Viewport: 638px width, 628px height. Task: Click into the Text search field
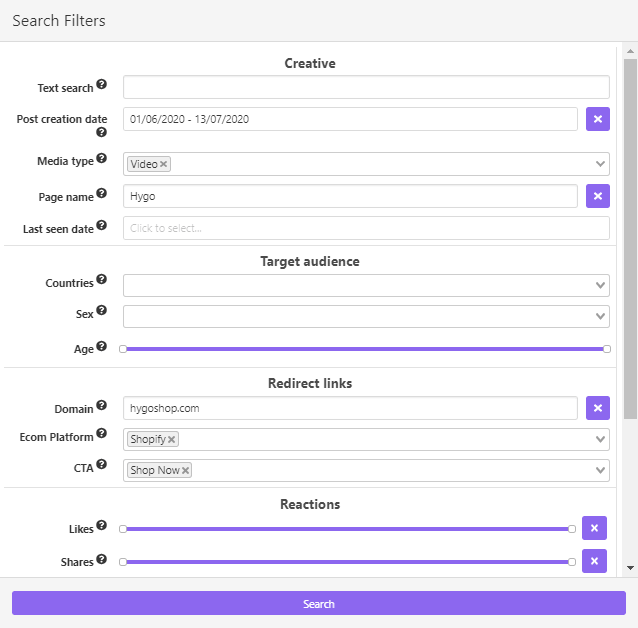pyautogui.click(x=366, y=87)
